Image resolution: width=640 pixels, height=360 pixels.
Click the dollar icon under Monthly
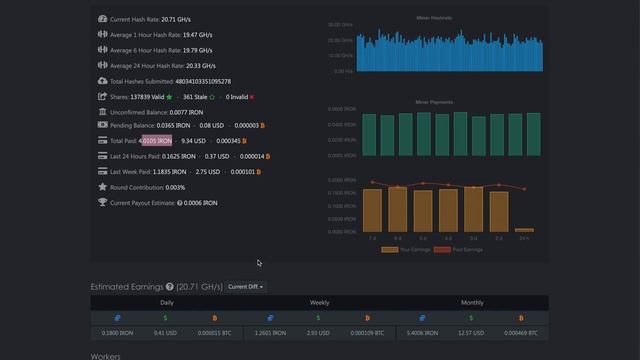[x=471, y=318]
